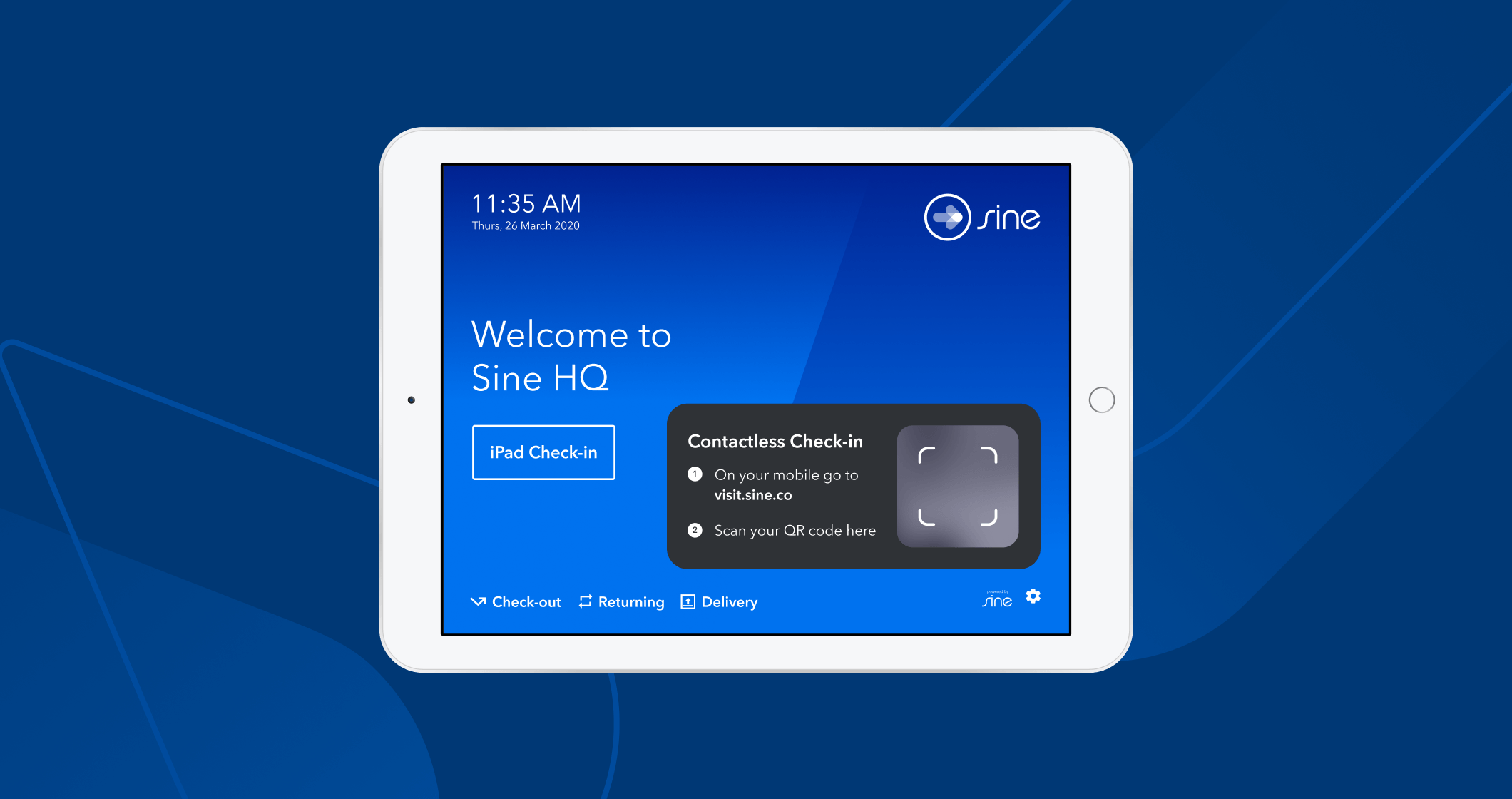Screen dimensions: 1512x799
Task: Click the Thurs, 26 March 2020 date
Action: click(x=526, y=225)
